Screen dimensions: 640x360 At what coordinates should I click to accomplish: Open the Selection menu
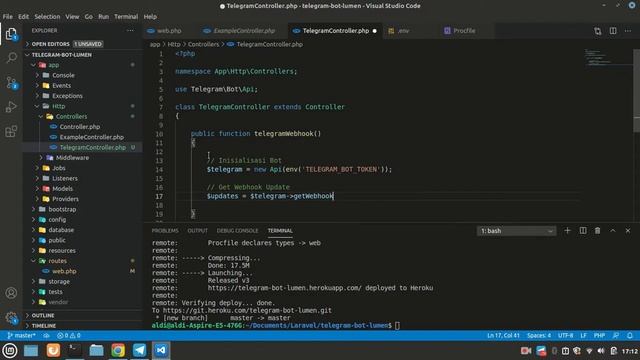click(x=47, y=17)
